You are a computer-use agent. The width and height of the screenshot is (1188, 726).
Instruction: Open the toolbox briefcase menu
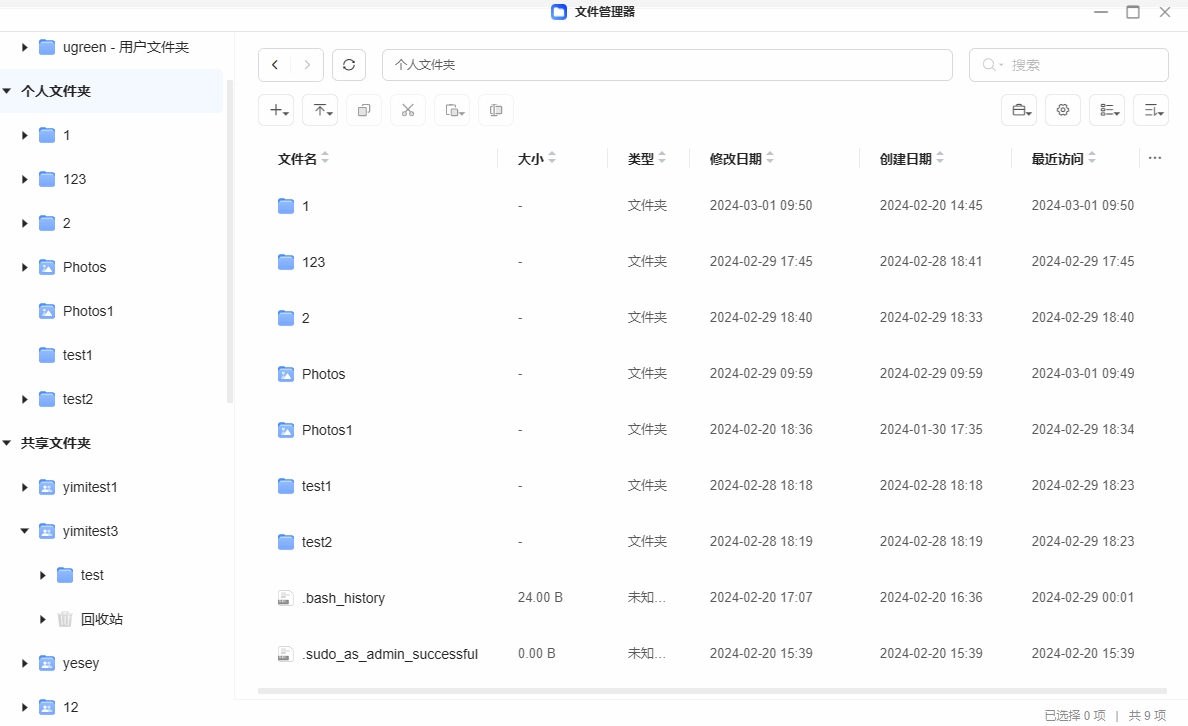pos(1019,111)
